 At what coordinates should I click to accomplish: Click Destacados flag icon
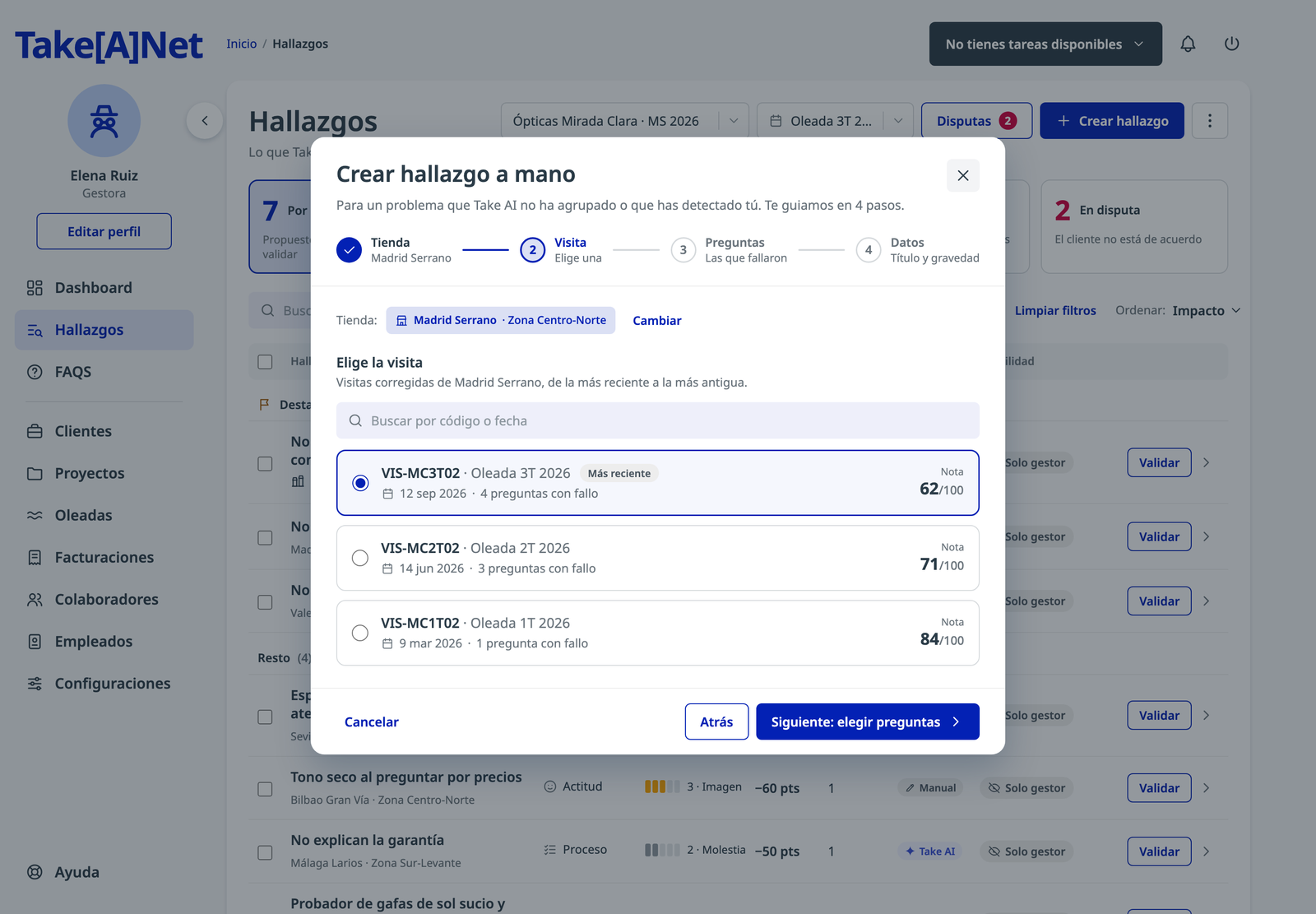pos(264,405)
